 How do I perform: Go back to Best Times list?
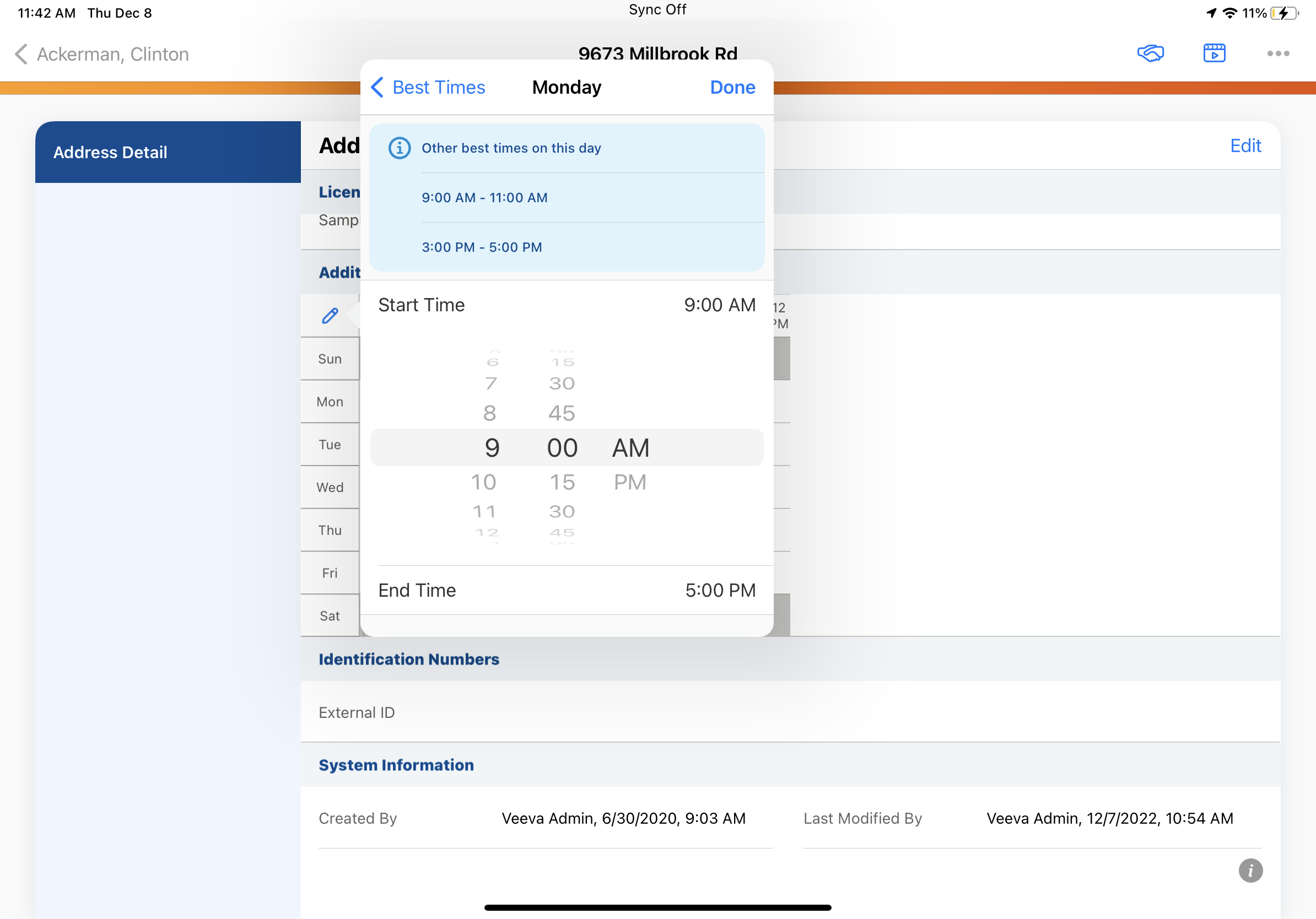point(428,87)
